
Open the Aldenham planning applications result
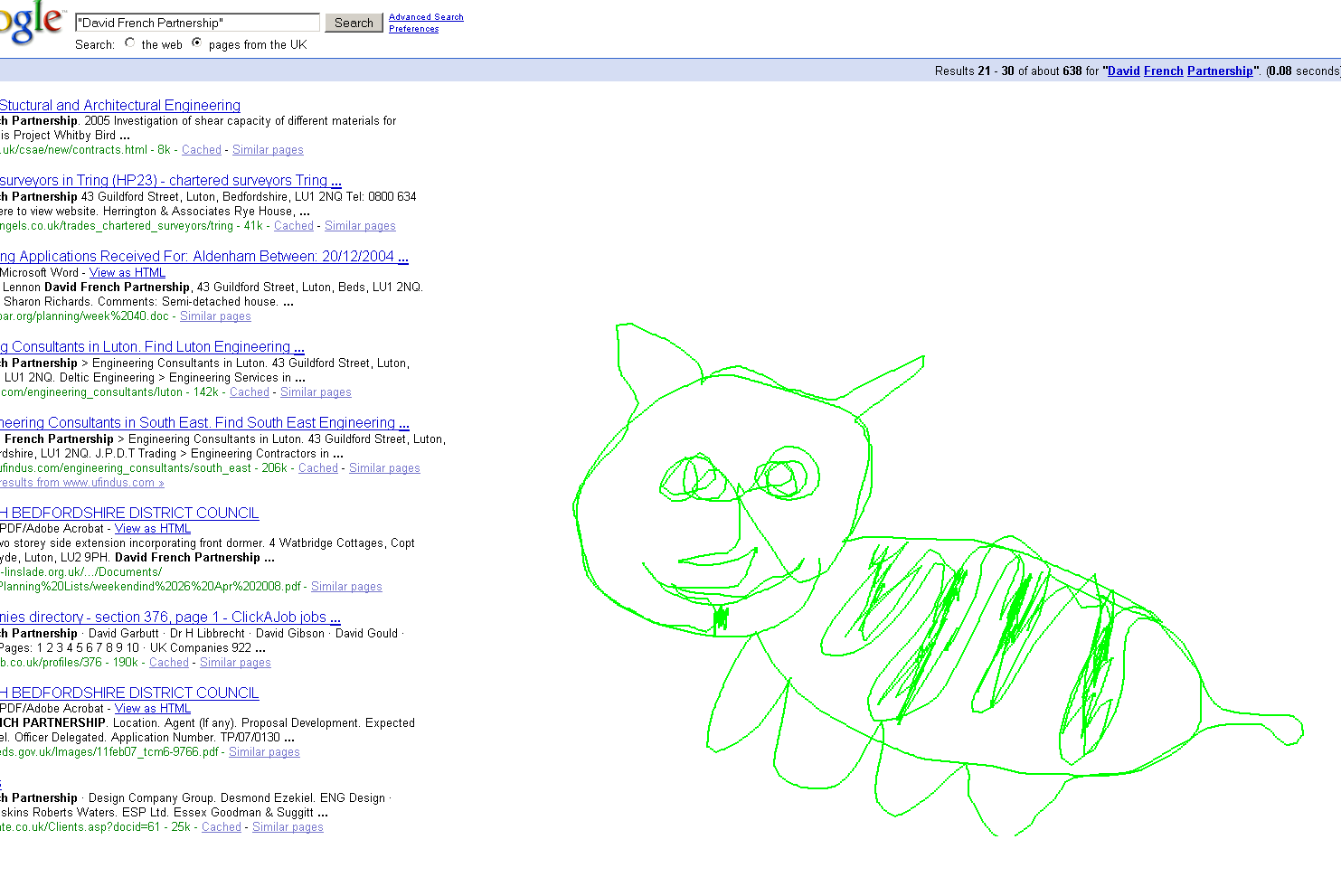coord(204,256)
